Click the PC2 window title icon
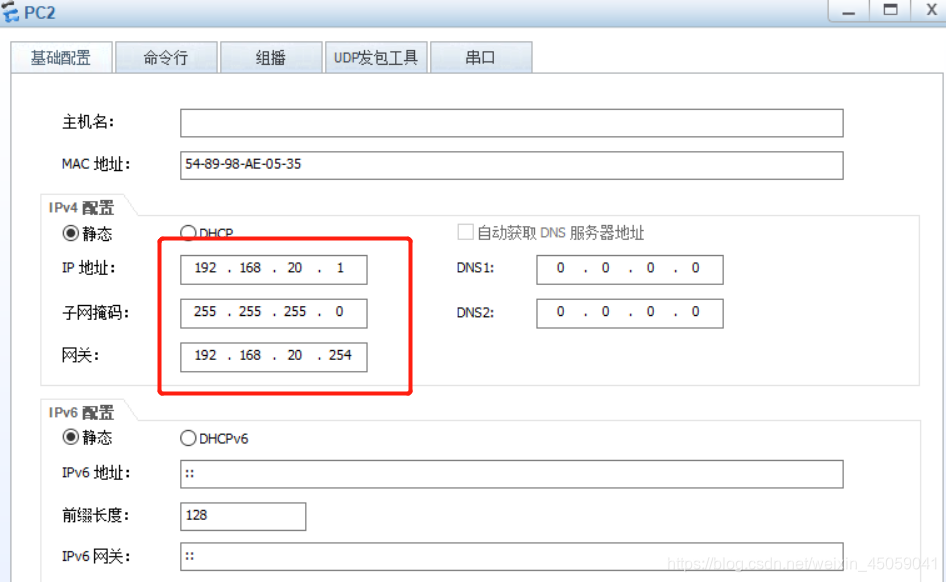Screen dimensions: 946x582 coord(10,11)
